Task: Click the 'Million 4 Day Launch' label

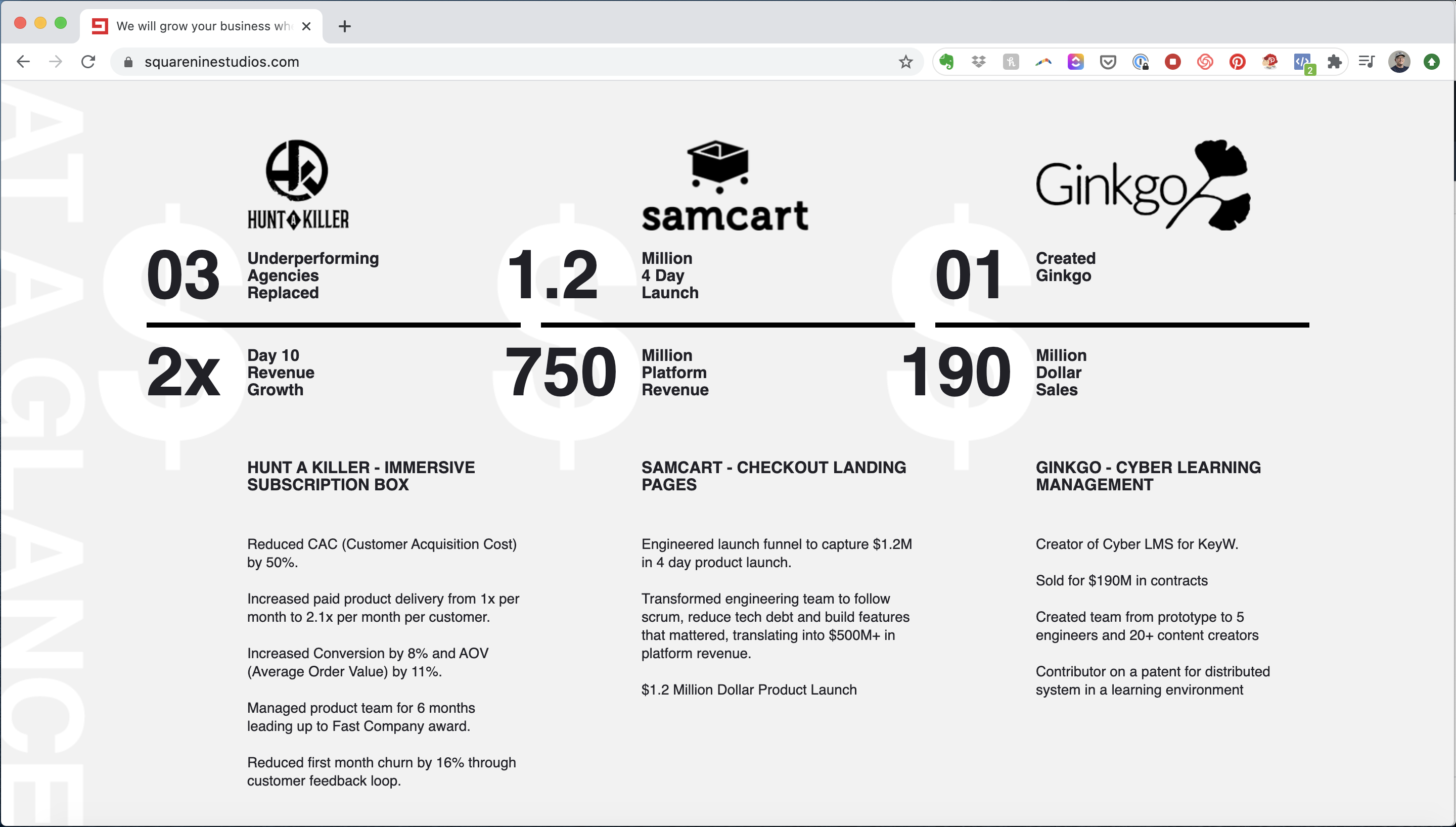Action: coord(670,275)
